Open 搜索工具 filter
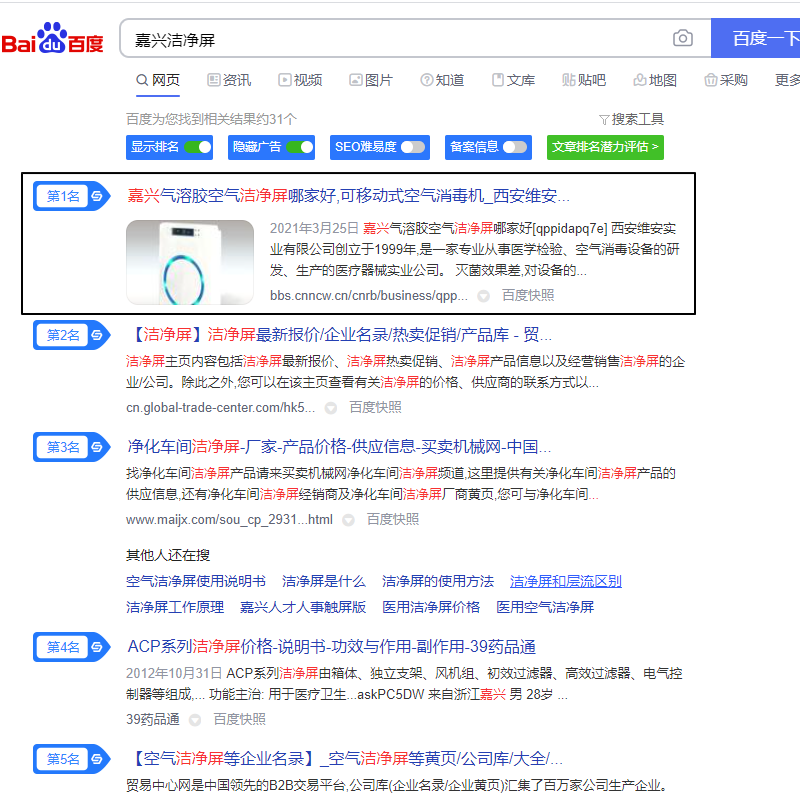The height and width of the screenshot is (800, 800). pyautogui.click(x=631, y=119)
